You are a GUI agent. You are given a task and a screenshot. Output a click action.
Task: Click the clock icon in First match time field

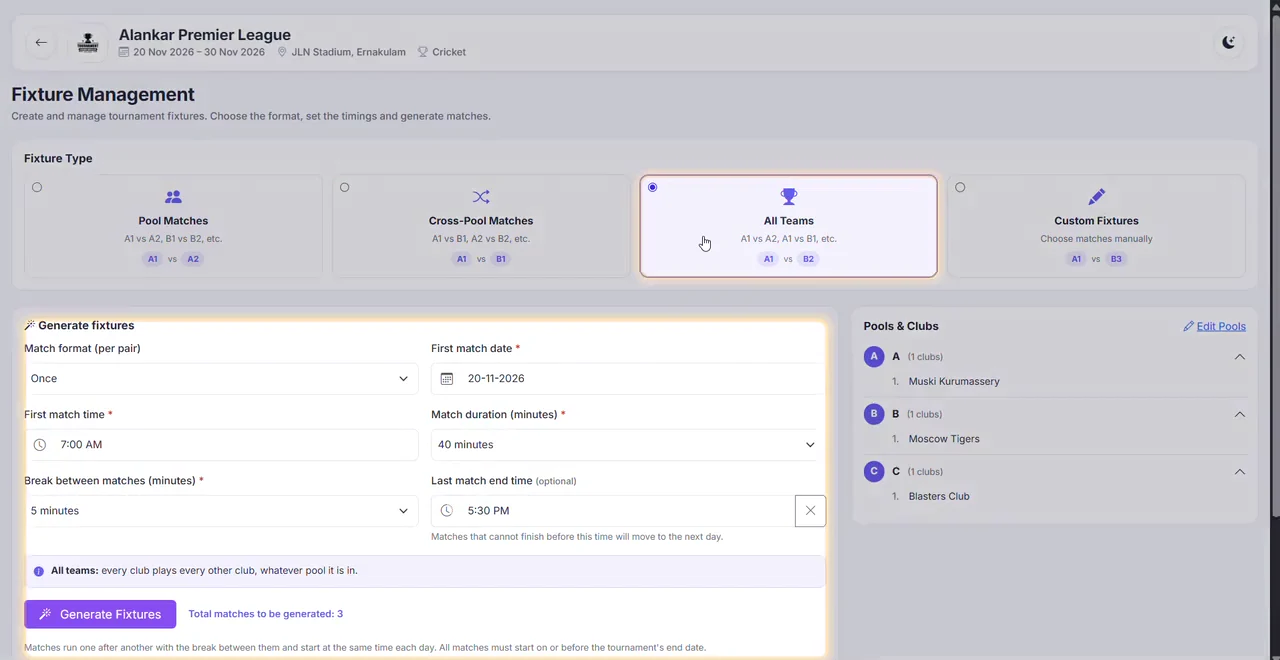(x=40, y=444)
